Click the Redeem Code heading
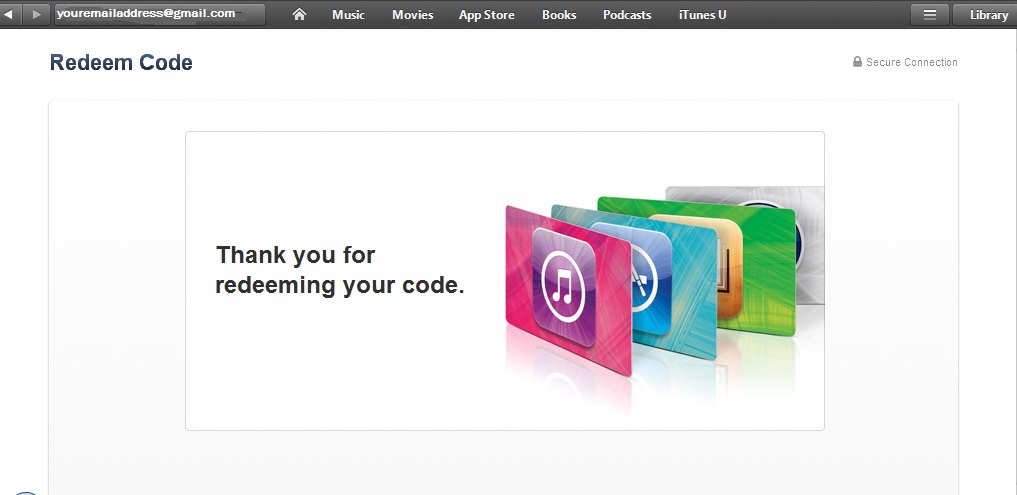Image resolution: width=1017 pixels, height=495 pixels. tap(121, 62)
